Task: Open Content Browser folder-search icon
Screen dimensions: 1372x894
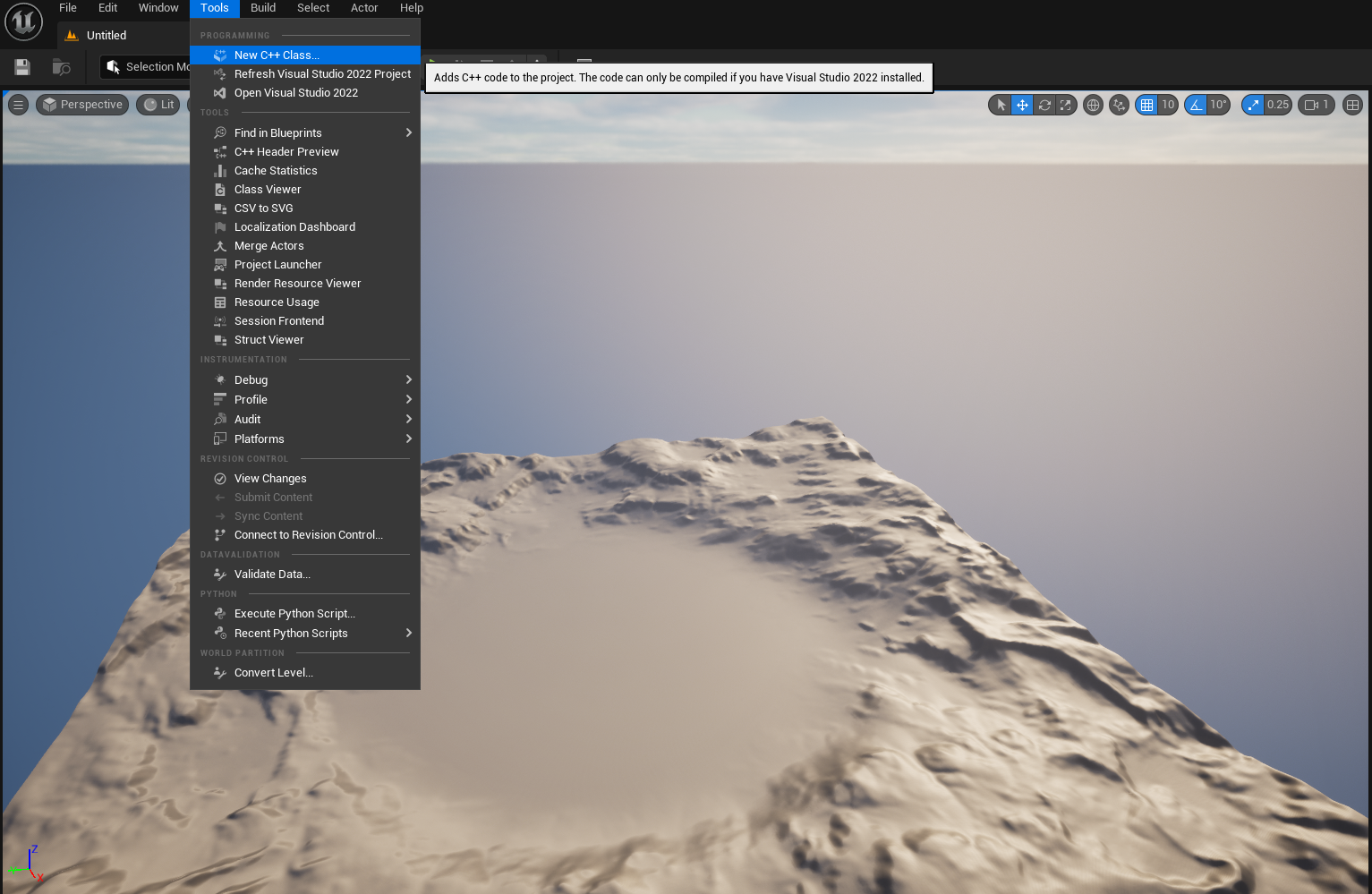Action: click(62, 67)
